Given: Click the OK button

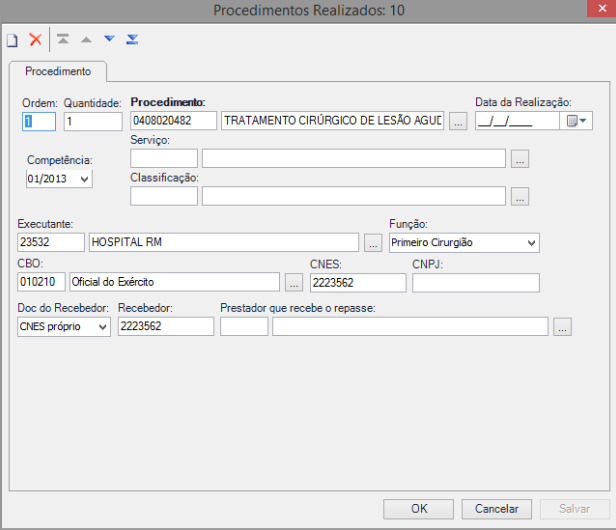Looking at the screenshot, I should pos(418,509).
